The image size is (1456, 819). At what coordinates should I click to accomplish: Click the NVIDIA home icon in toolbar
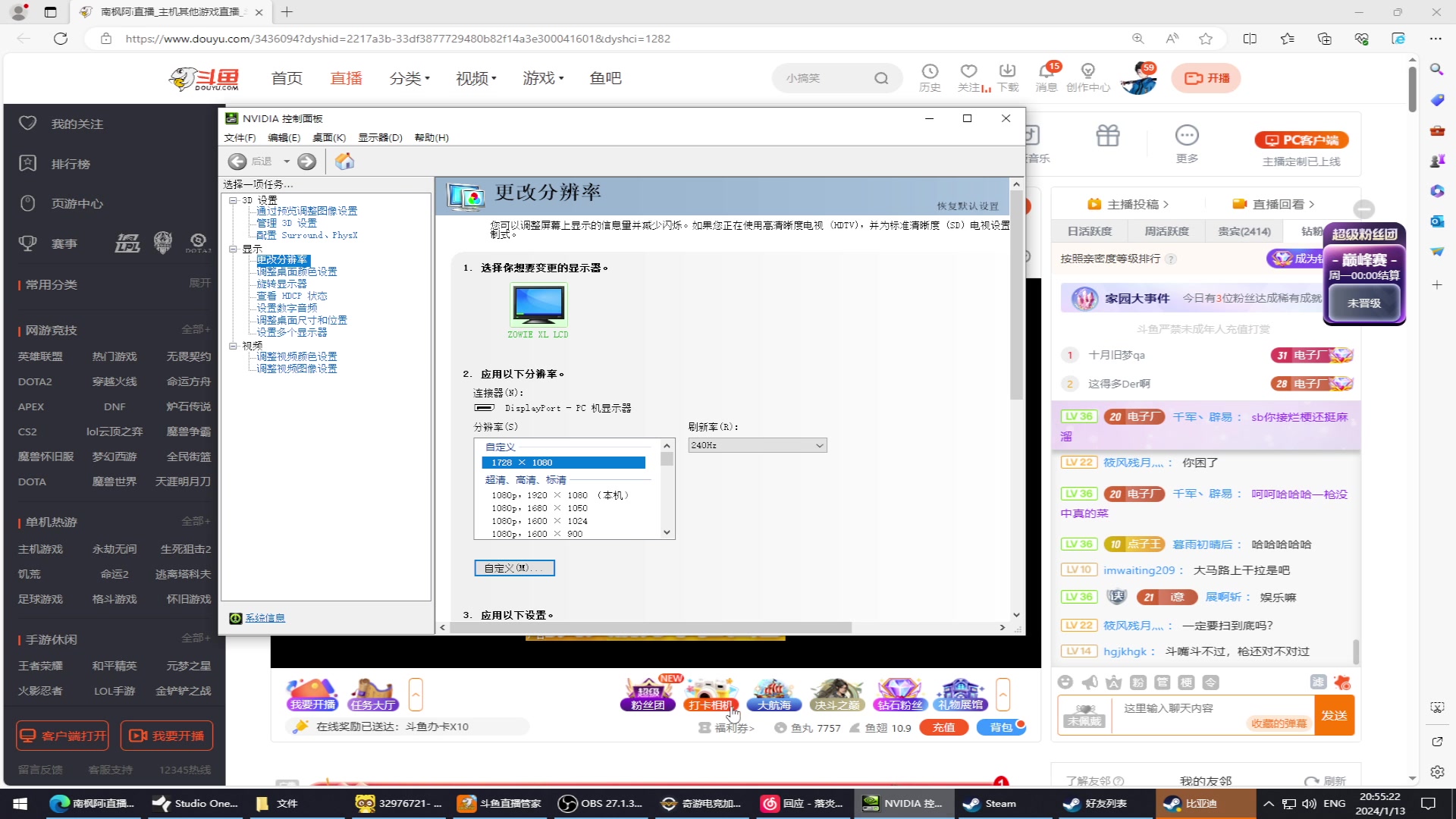click(344, 161)
